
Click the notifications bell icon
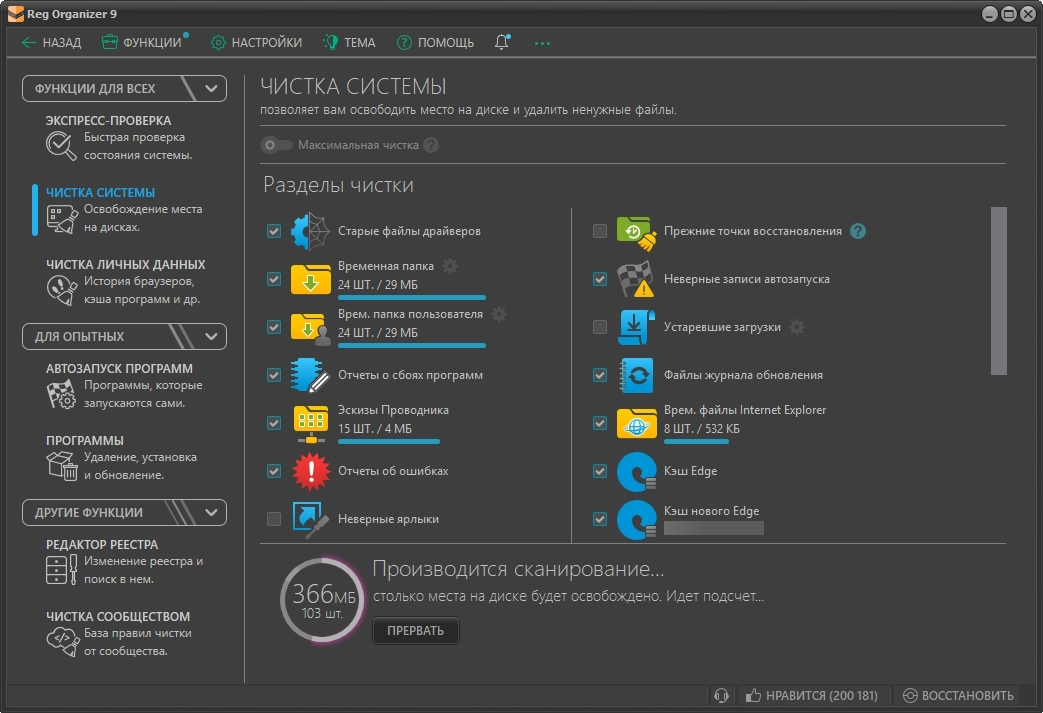click(501, 42)
